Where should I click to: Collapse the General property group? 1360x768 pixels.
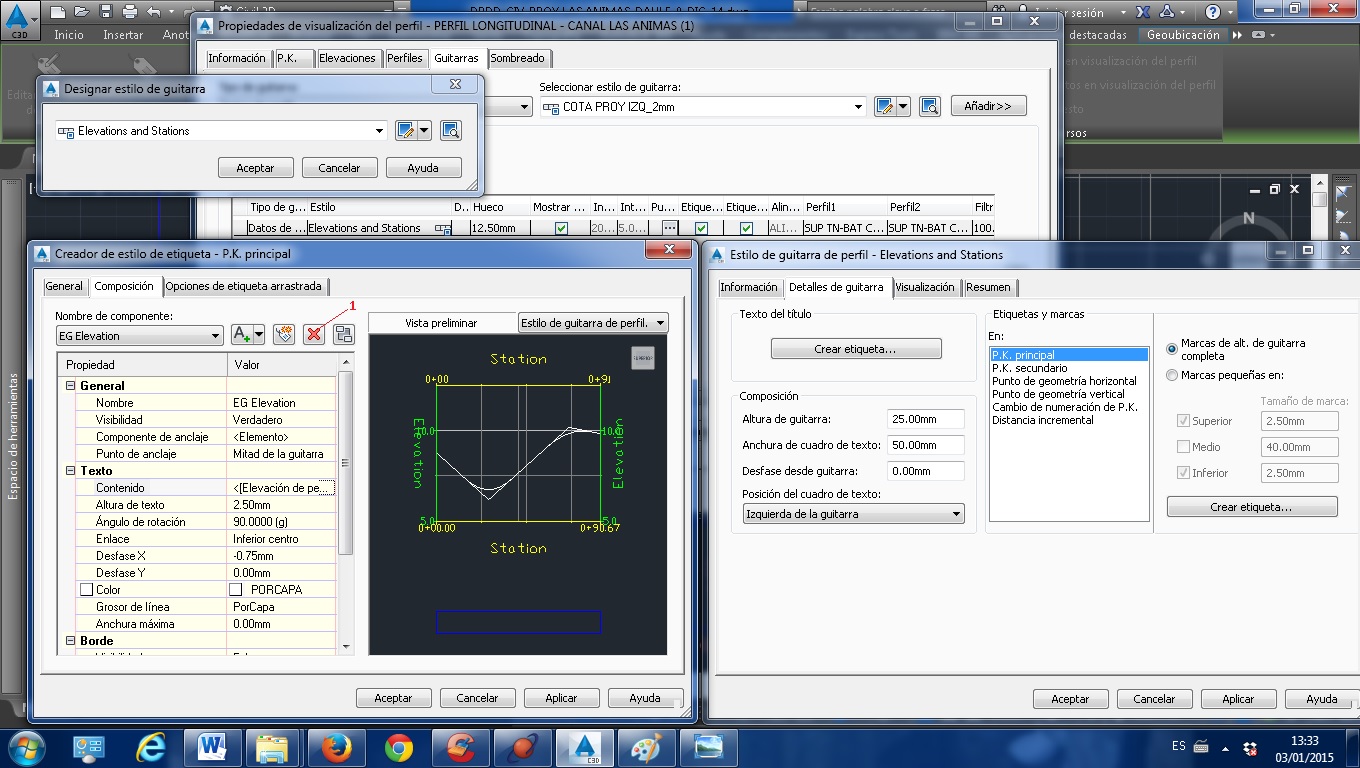point(71,386)
